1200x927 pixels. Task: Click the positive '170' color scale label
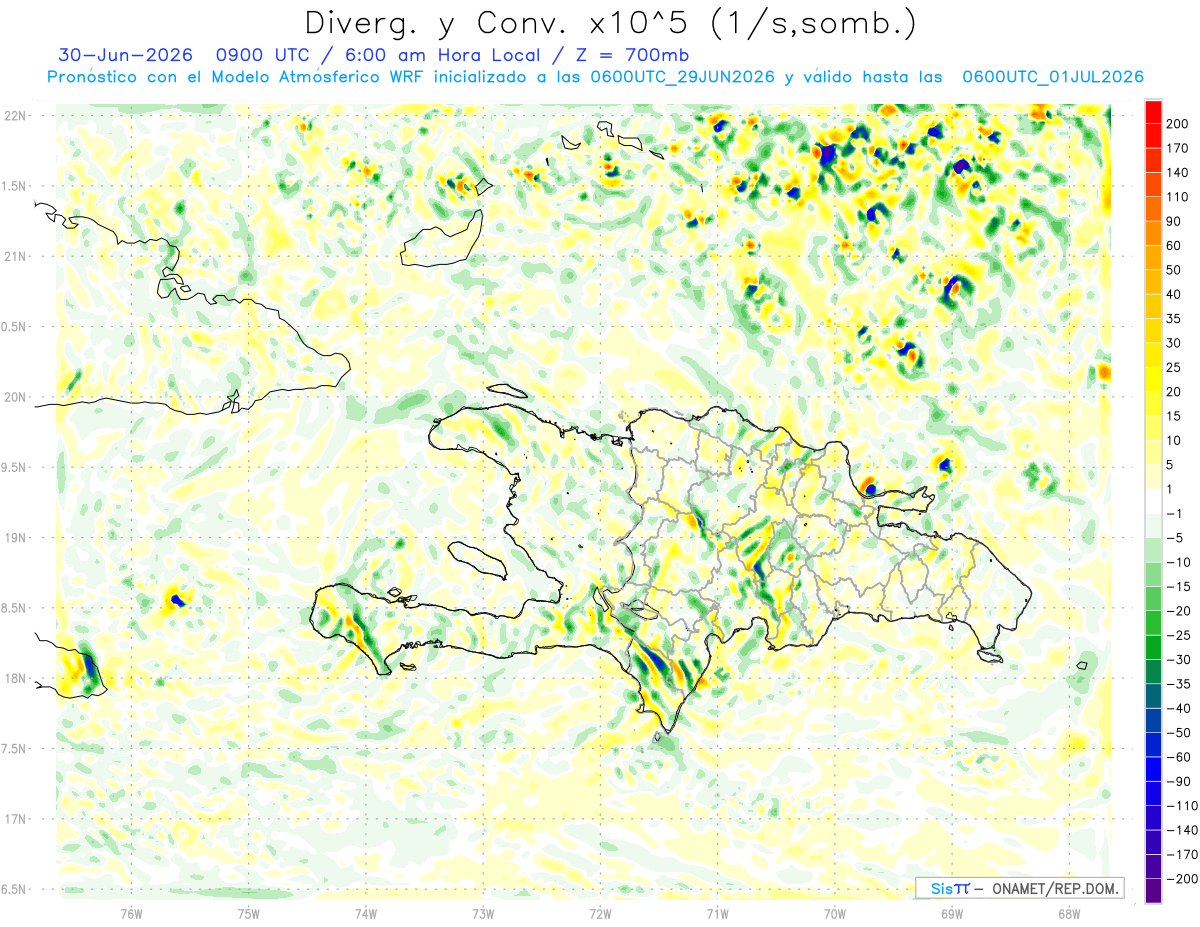[x=1178, y=148]
